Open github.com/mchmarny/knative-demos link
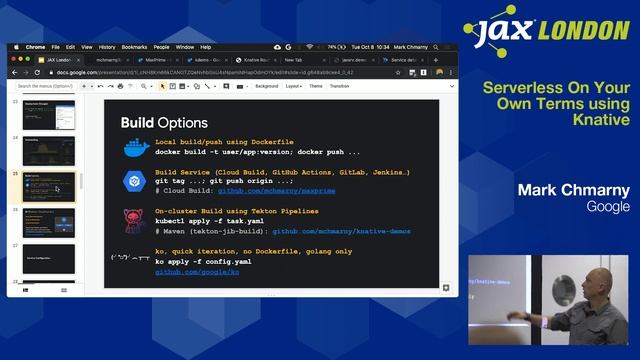The image size is (640, 360). click(x=341, y=231)
